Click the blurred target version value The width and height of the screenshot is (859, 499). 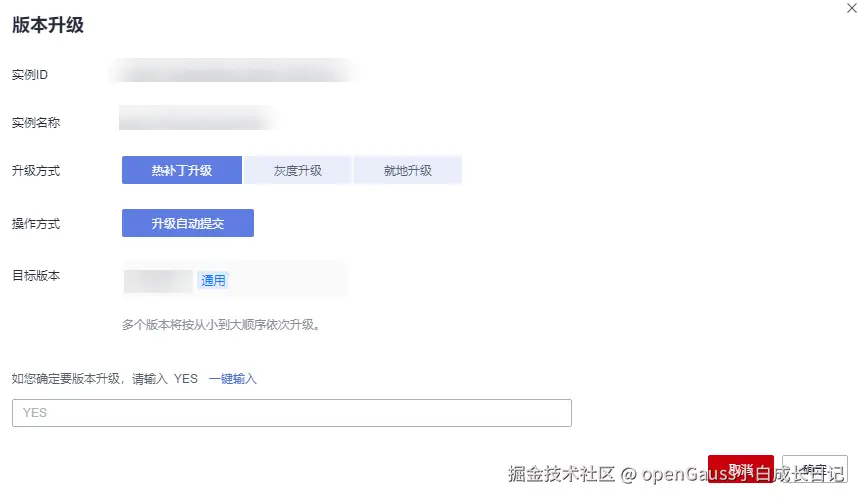point(158,281)
